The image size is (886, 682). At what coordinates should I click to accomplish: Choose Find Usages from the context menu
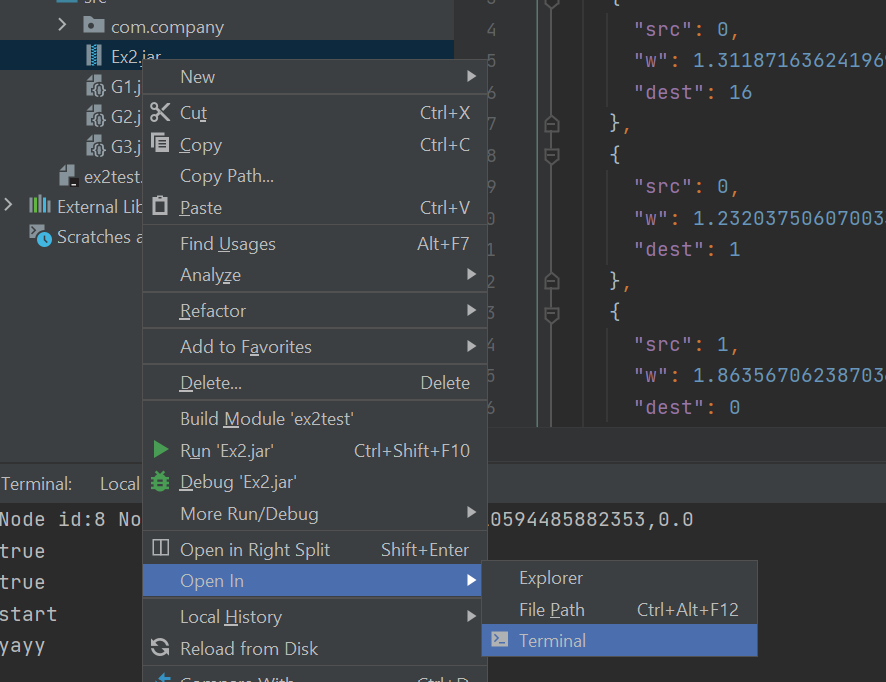(227, 243)
